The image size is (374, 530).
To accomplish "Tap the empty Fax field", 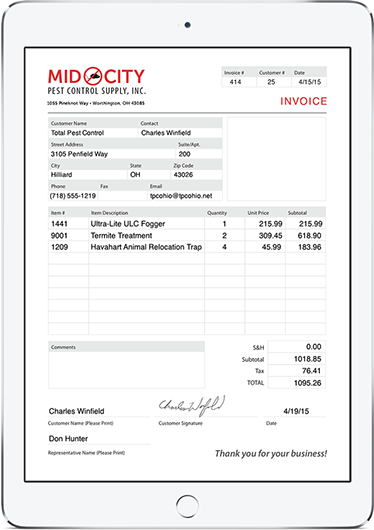I will pos(123,196).
